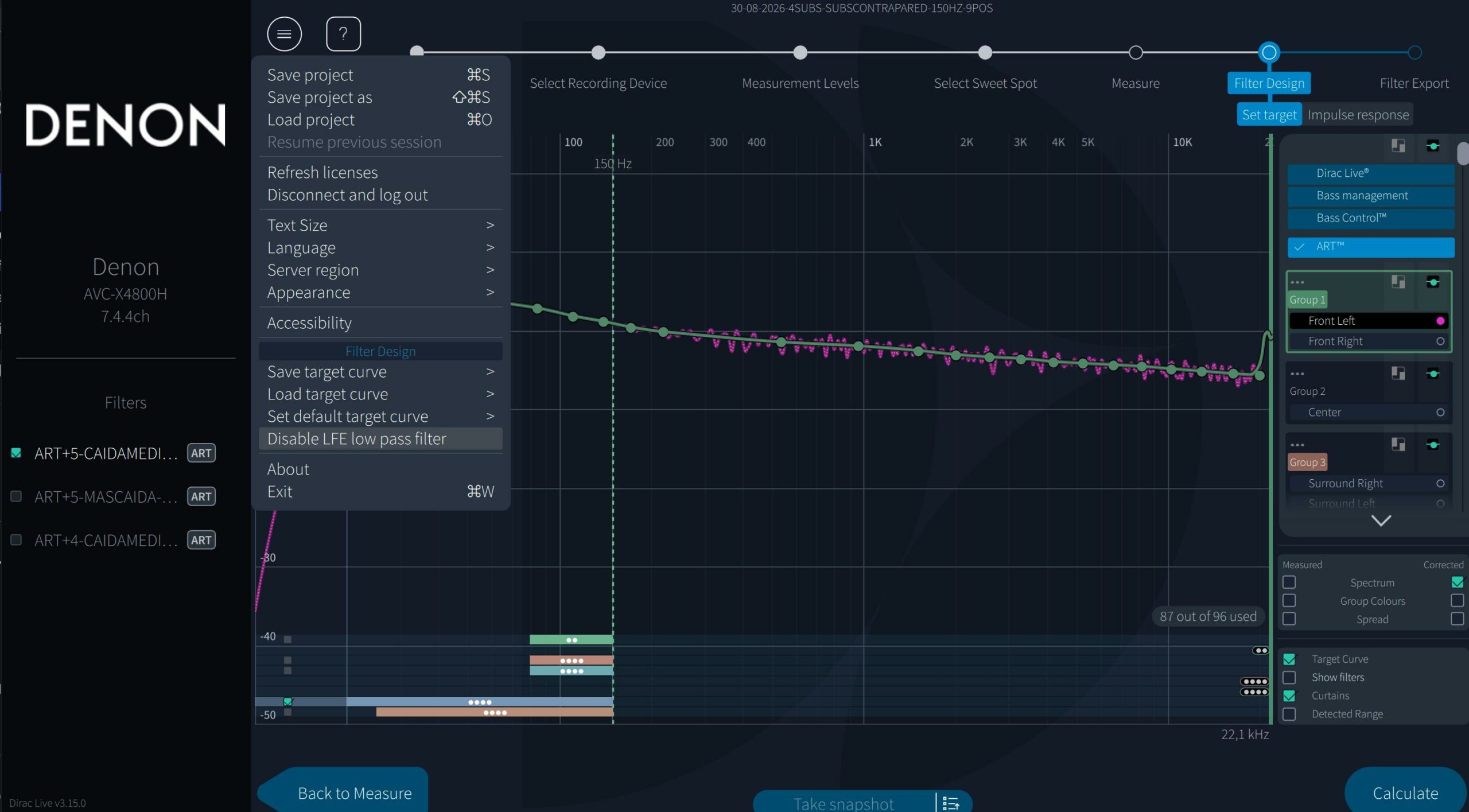Enable Corrected Spread checkbox
Screen dimensions: 1469x812
coord(1458,619)
